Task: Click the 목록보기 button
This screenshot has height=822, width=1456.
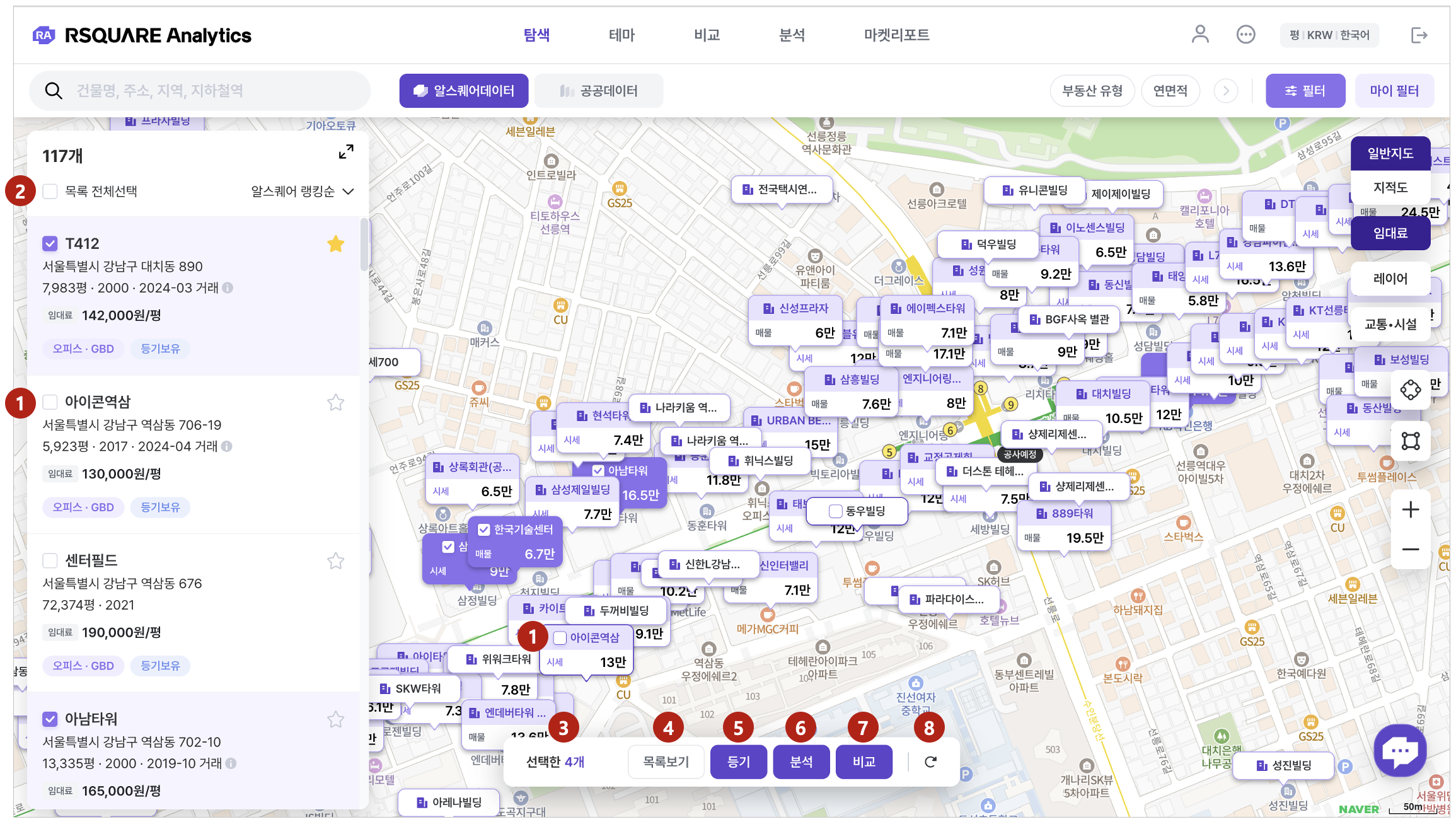Action: pyautogui.click(x=666, y=761)
